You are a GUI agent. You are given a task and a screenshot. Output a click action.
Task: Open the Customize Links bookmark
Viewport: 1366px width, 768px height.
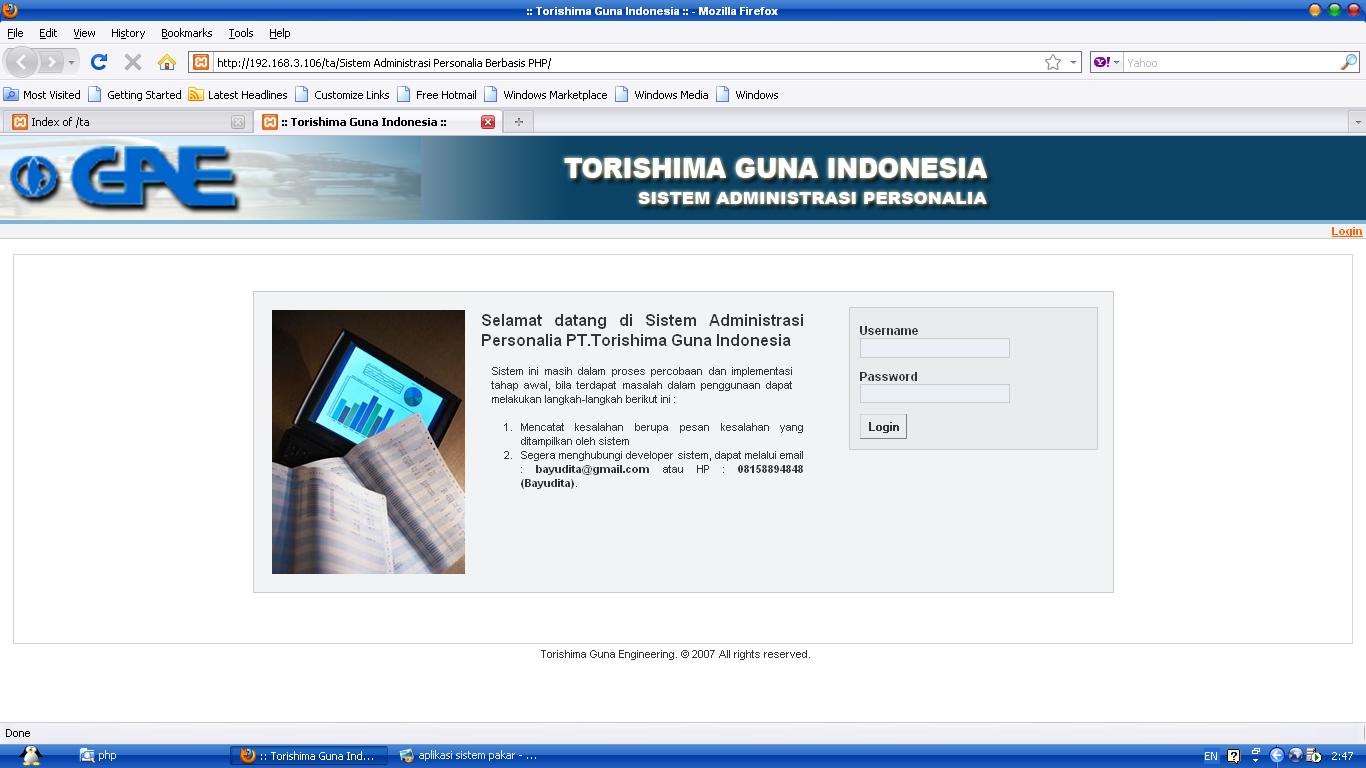tap(342, 95)
